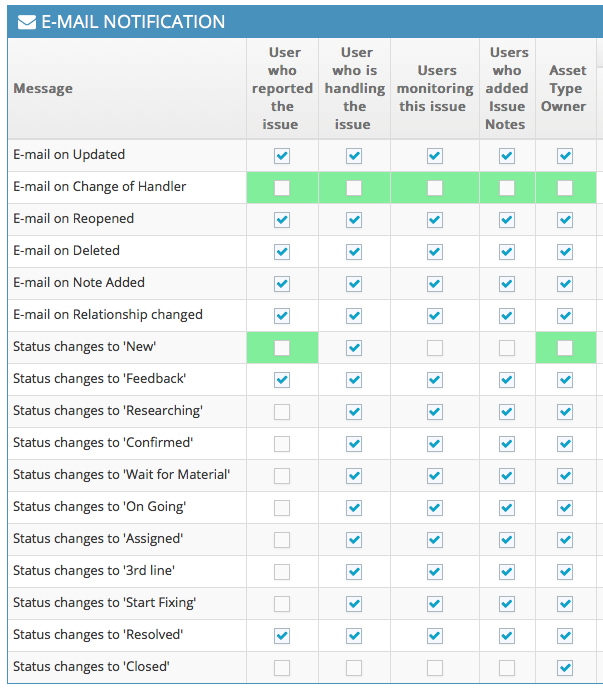Check reporter checkbox for Status 'Researching' row
603x693 pixels.
point(282,412)
